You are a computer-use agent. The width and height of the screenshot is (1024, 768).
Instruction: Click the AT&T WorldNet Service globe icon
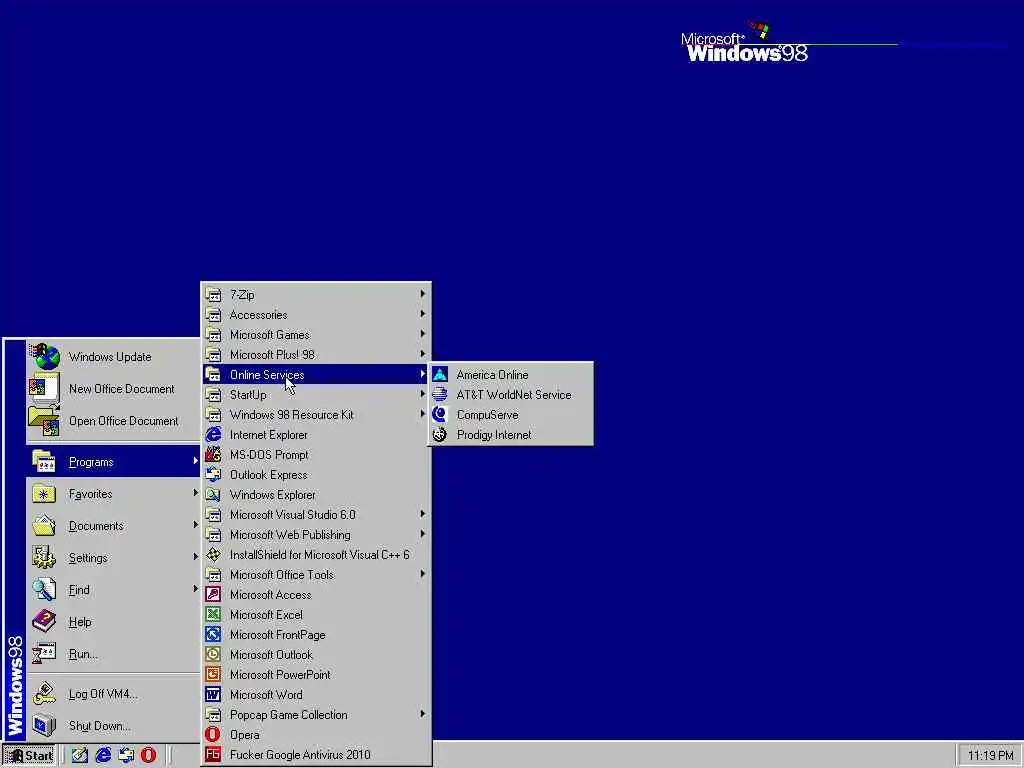click(x=440, y=394)
